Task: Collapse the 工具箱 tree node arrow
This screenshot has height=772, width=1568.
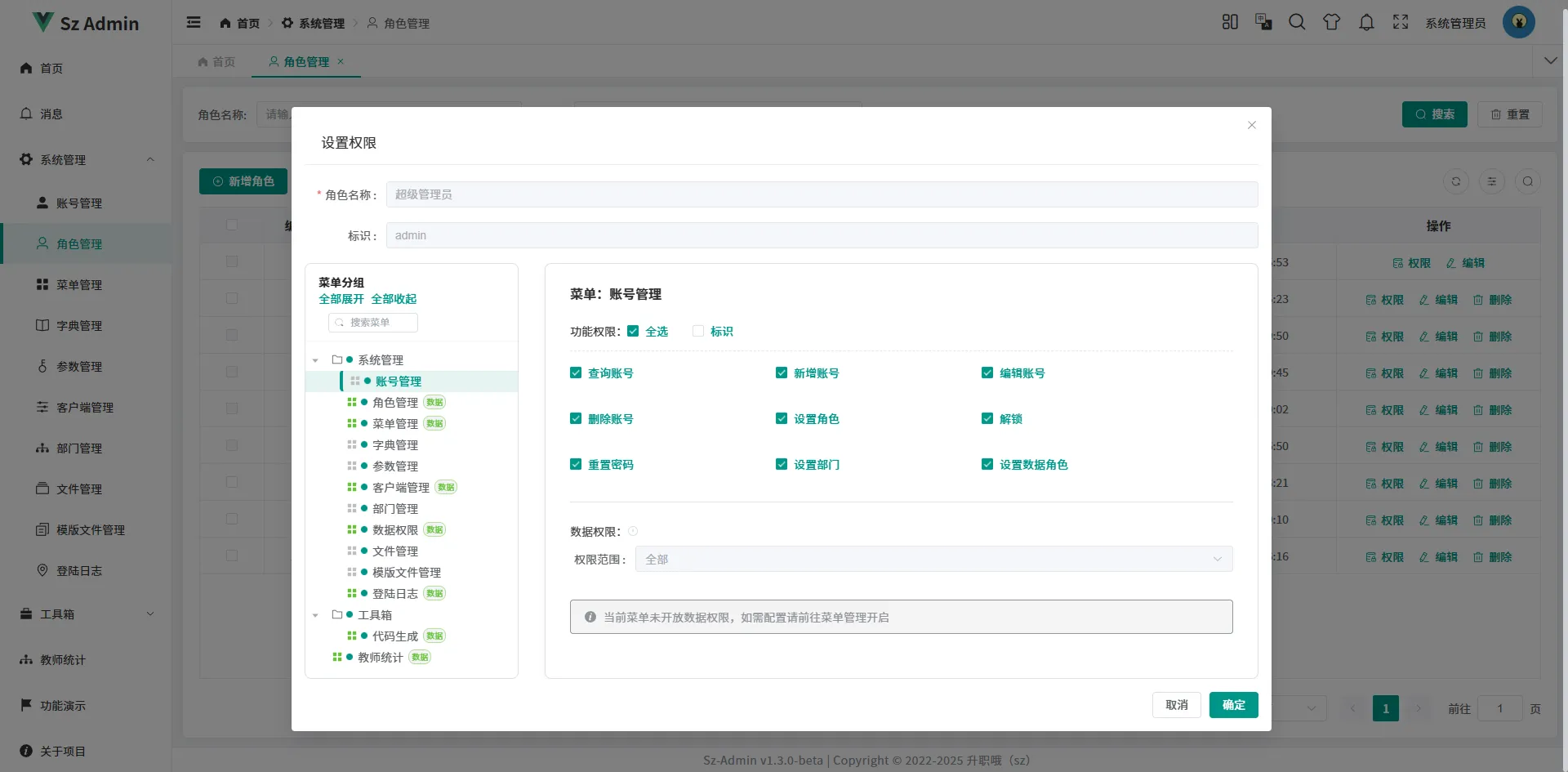Action: pyautogui.click(x=315, y=615)
